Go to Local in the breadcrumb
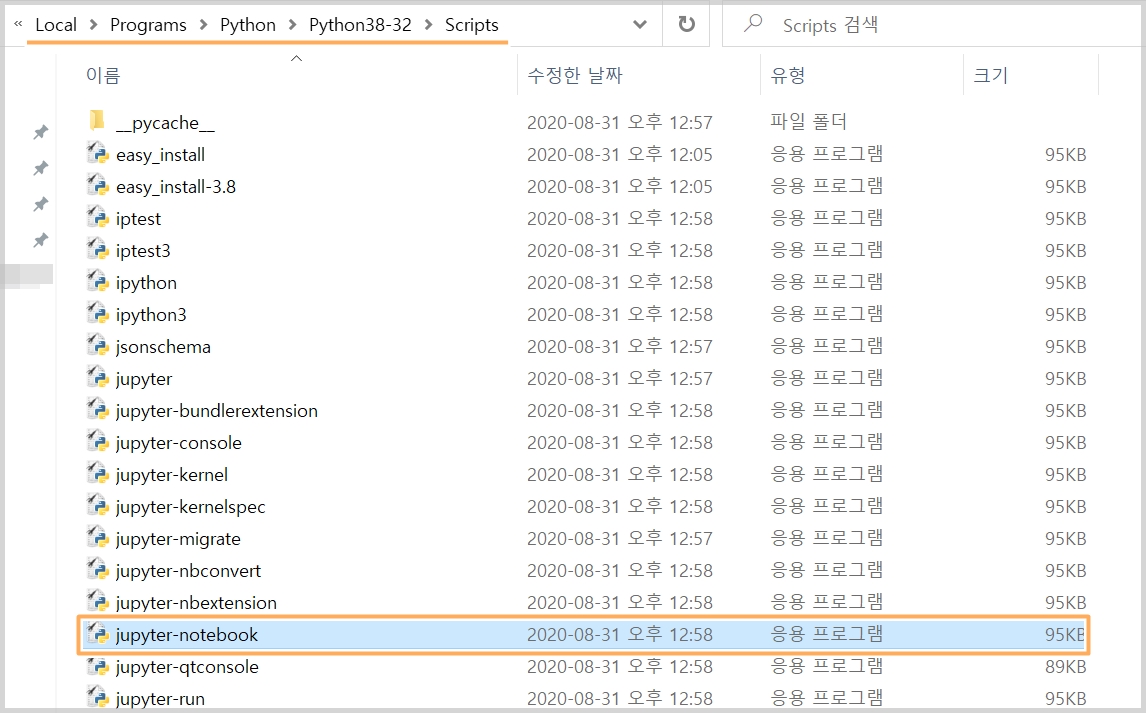The height and width of the screenshot is (713, 1146). point(56,25)
